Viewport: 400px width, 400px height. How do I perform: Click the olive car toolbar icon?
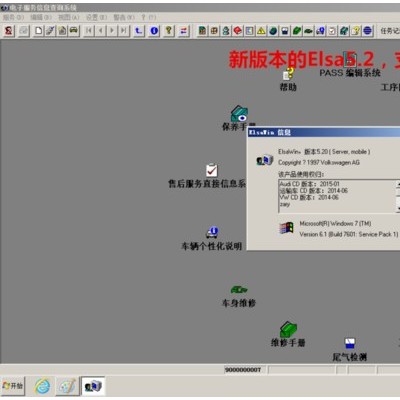tap(74, 31)
